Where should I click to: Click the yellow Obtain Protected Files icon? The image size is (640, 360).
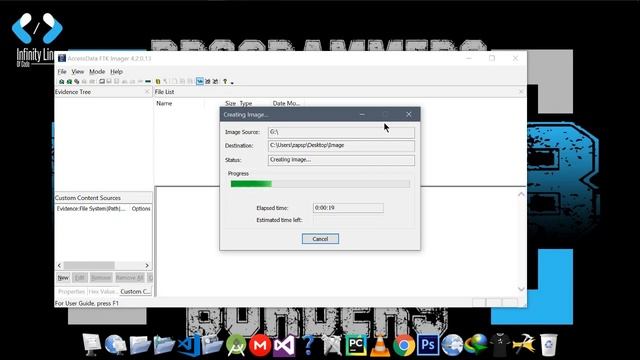(x=158, y=82)
